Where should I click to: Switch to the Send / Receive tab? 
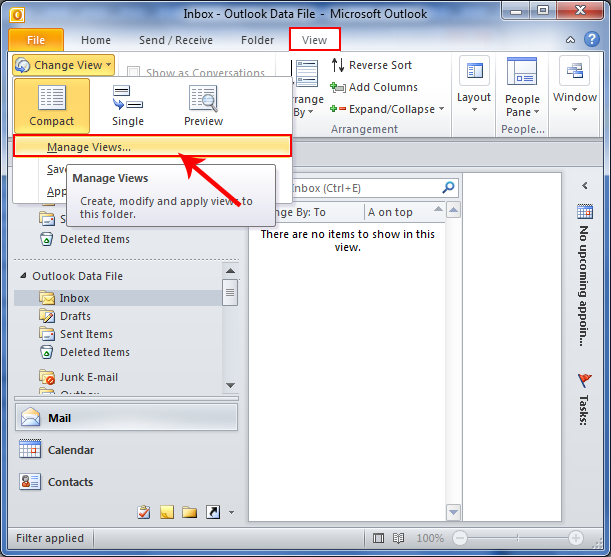(176, 40)
